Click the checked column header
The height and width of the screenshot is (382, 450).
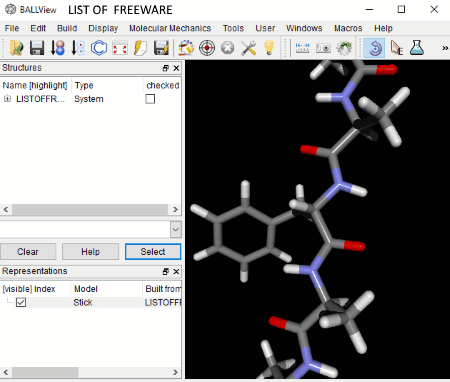point(163,85)
